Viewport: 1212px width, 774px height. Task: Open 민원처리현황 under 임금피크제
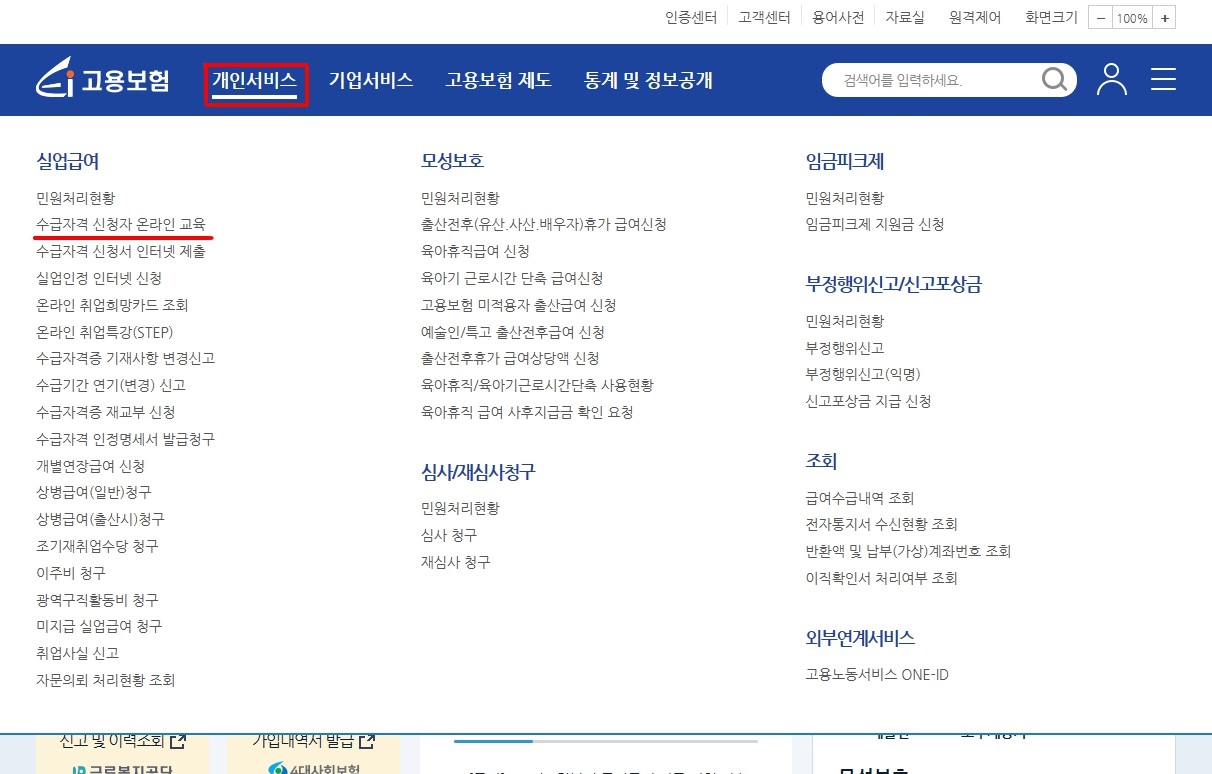pos(845,198)
